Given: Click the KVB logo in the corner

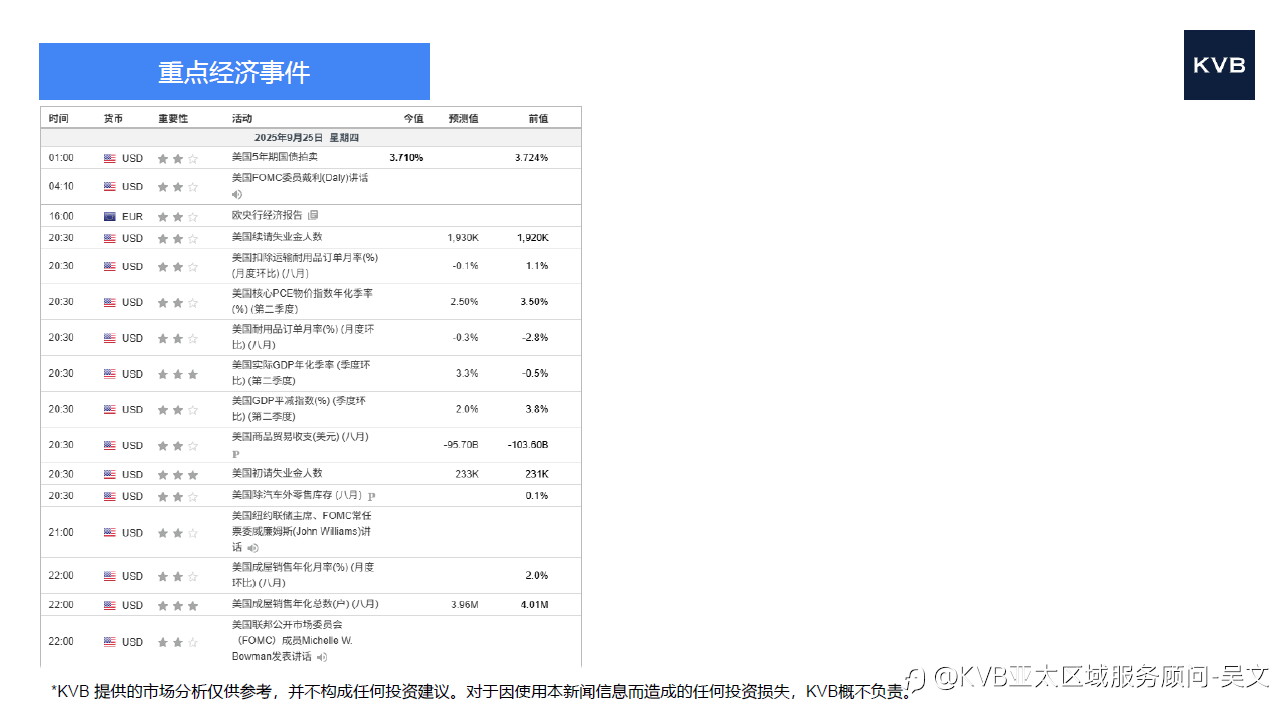Looking at the screenshot, I should coord(1219,65).
